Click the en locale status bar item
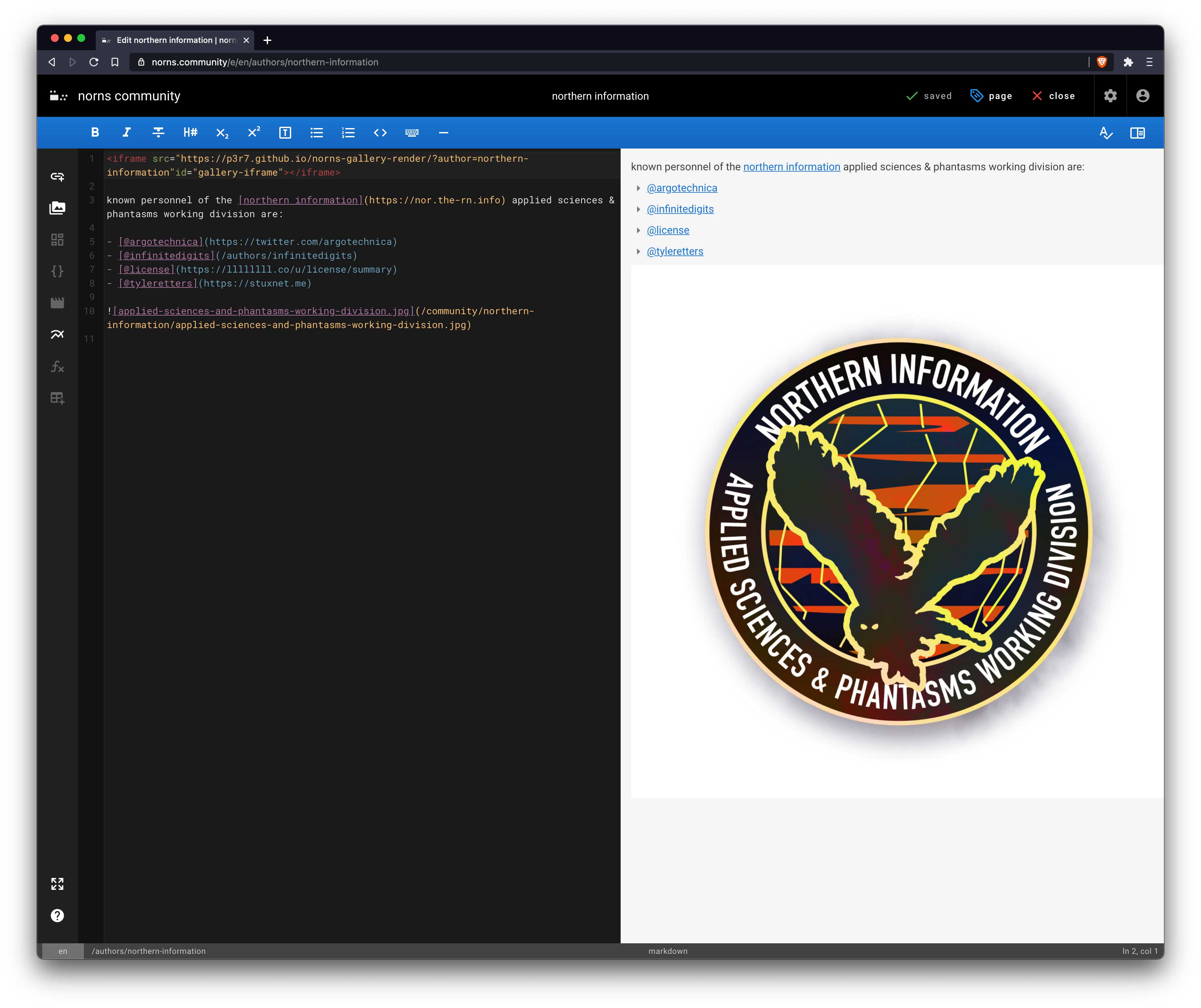Screen dimensions: 1201x1008 coord(63,952)
